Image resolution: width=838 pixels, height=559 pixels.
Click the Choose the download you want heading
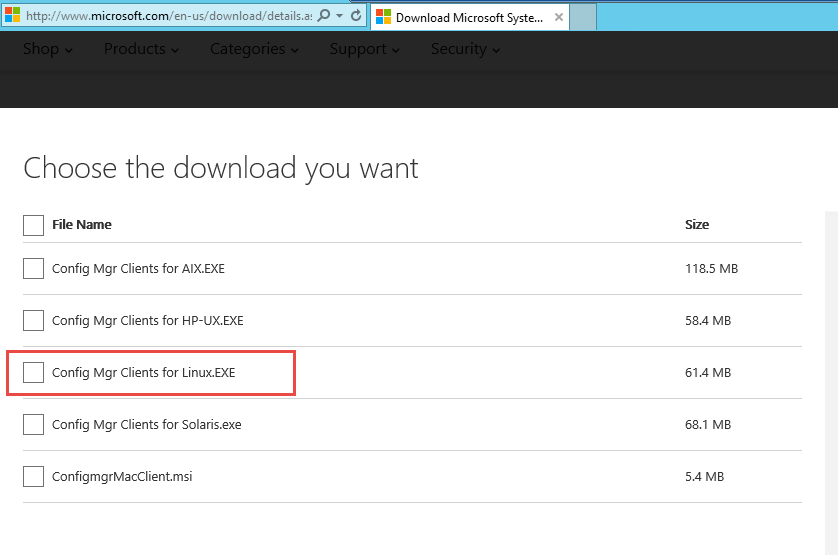click(221, 168)
